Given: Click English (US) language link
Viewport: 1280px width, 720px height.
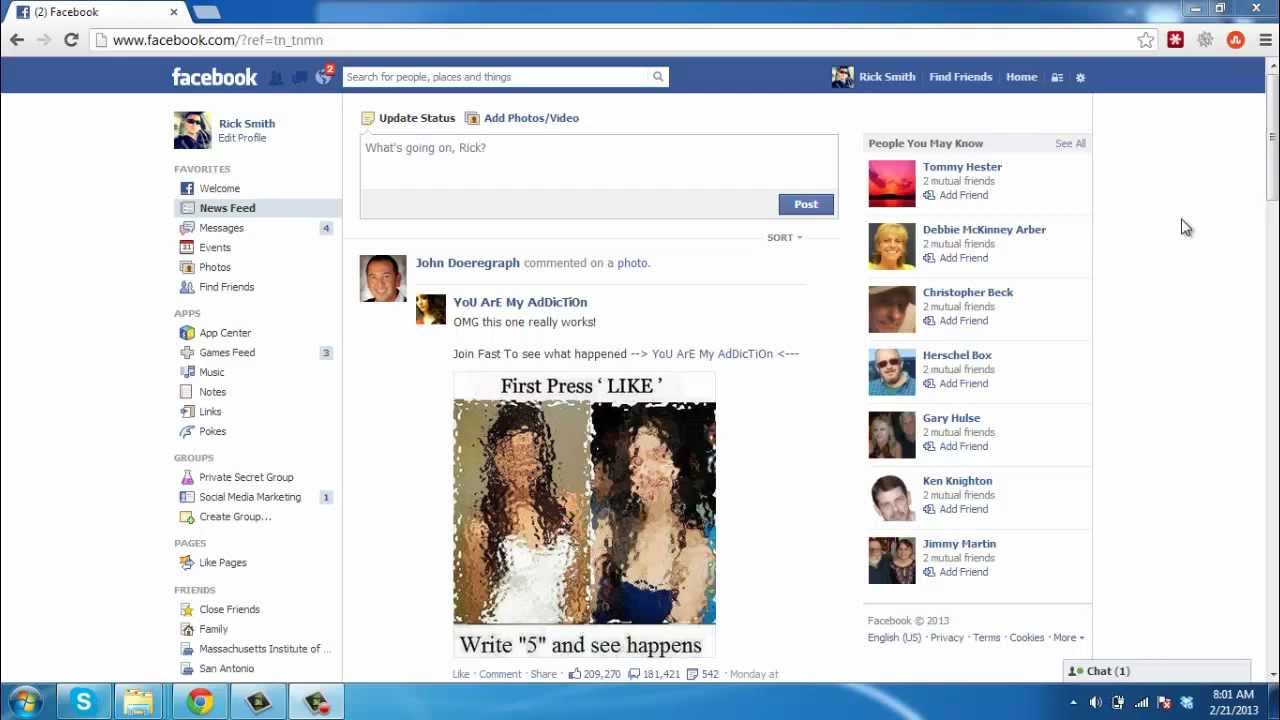Looking at the screenshot, I should tap(894, 638).
